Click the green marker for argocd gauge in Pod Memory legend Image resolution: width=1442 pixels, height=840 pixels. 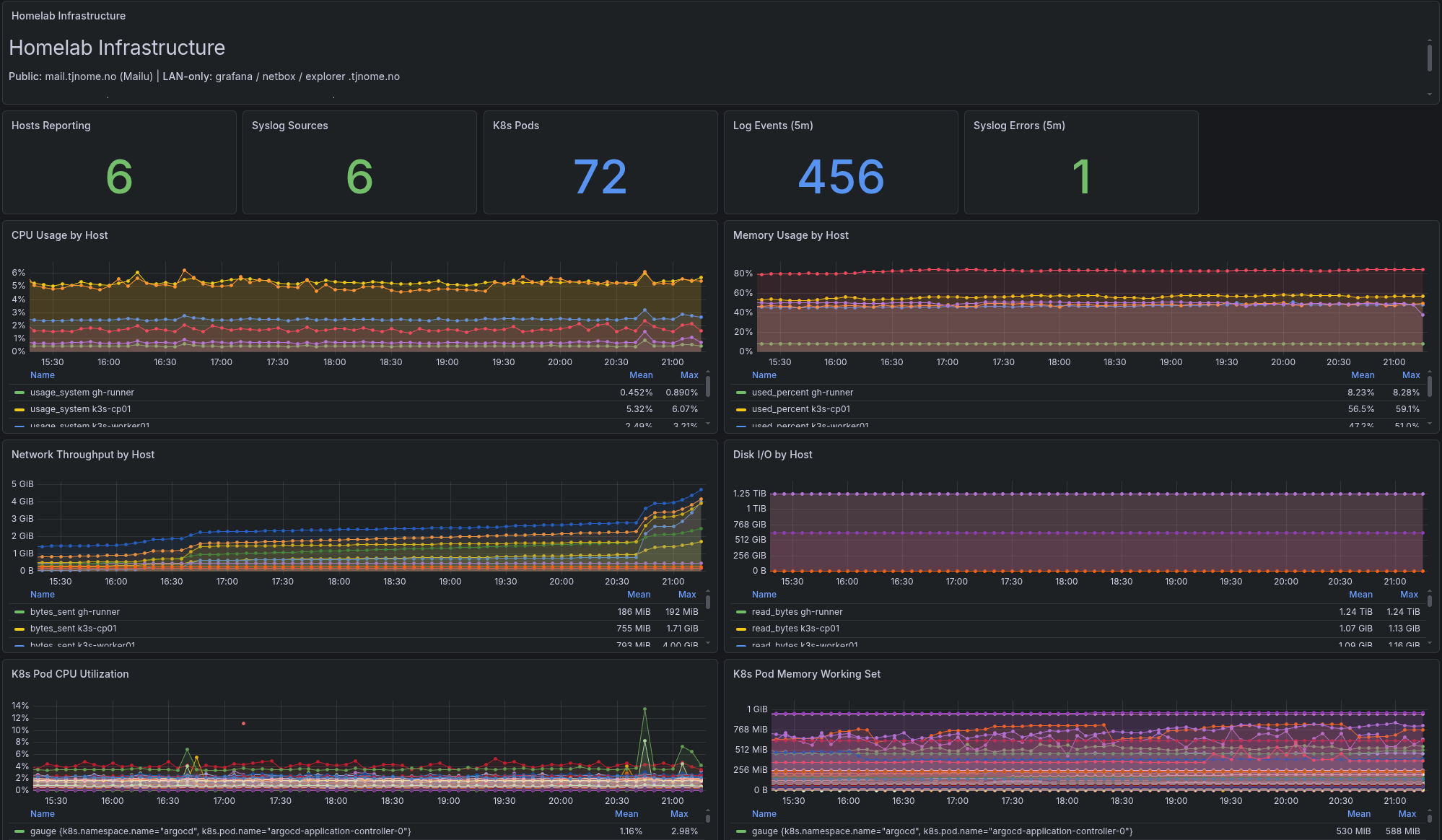(740, 831)
